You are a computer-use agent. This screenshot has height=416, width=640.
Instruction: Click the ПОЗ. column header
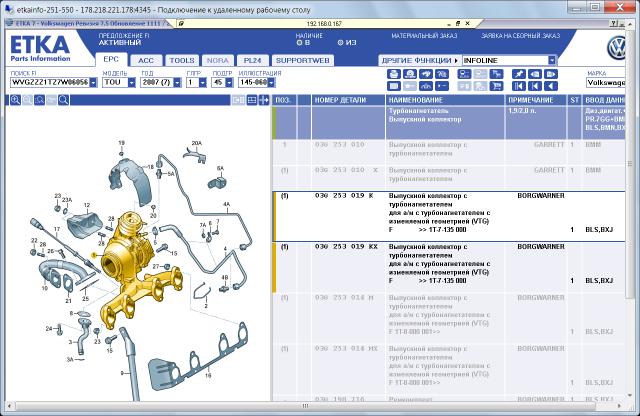pyautogui.click(x=284, y=100)
